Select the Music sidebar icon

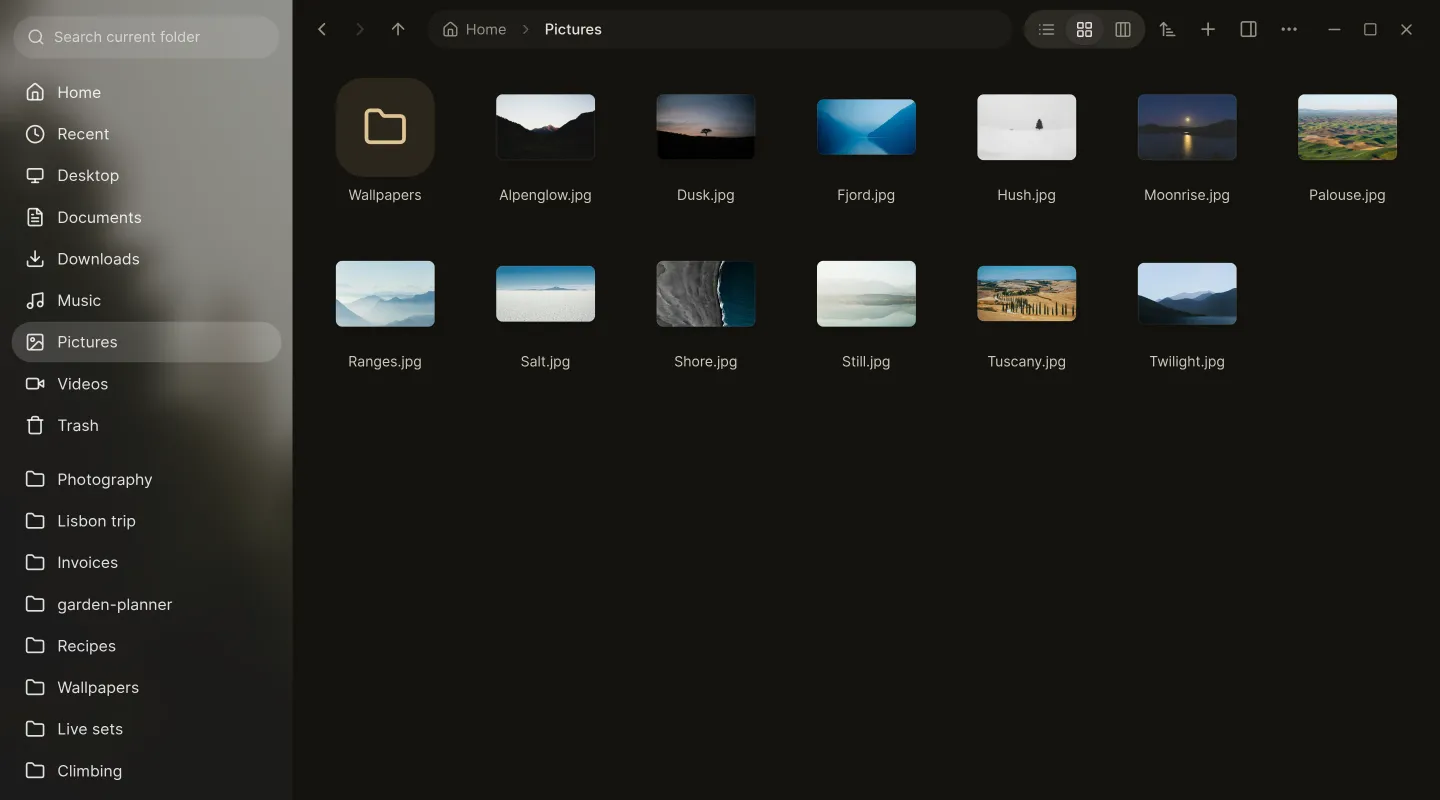point(35,300)
